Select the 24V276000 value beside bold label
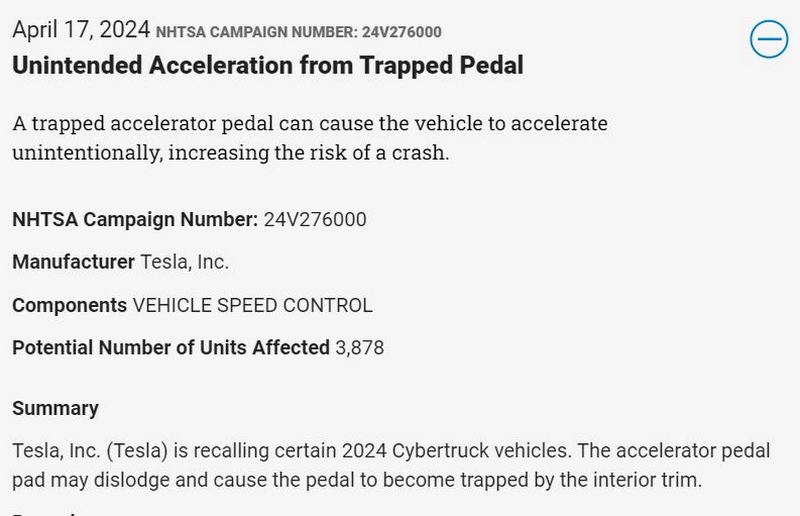 coord(315,219)
